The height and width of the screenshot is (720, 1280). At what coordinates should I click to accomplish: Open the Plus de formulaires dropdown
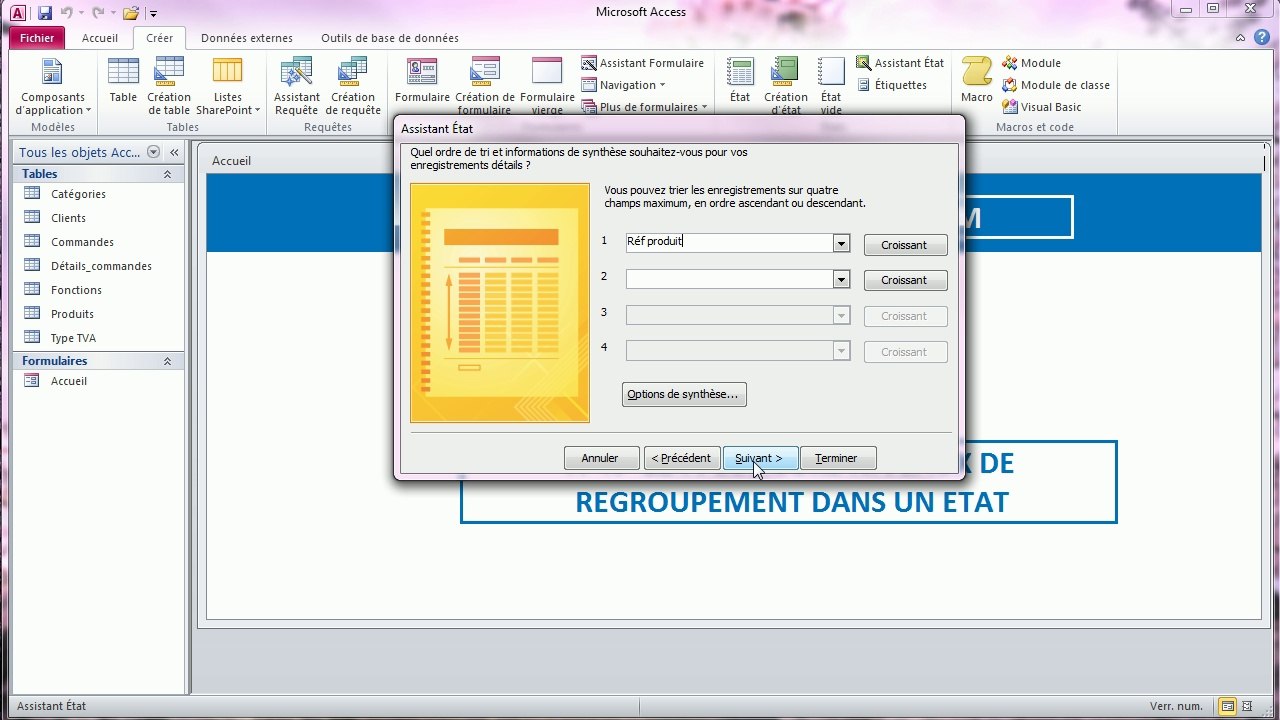(x=645, y=107)
